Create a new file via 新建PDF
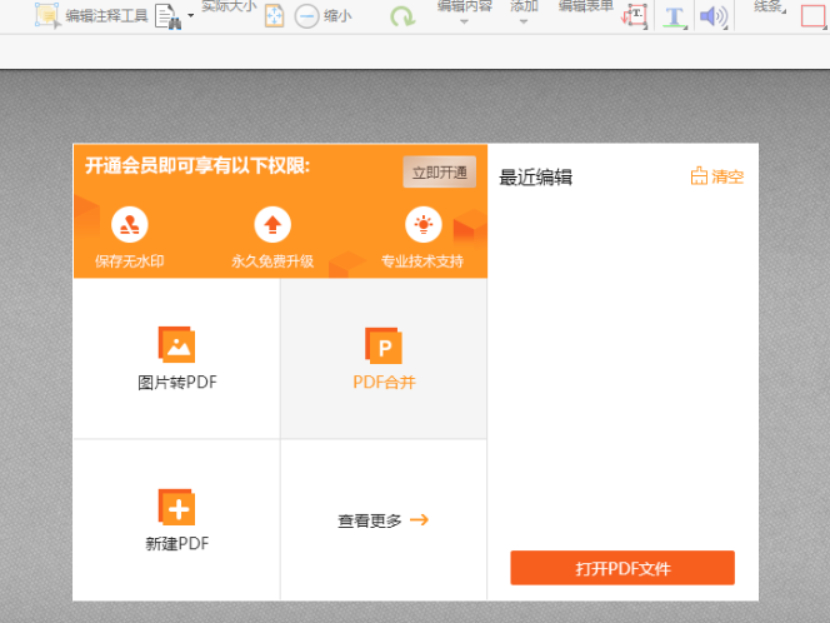 click(x=176, y=520)
